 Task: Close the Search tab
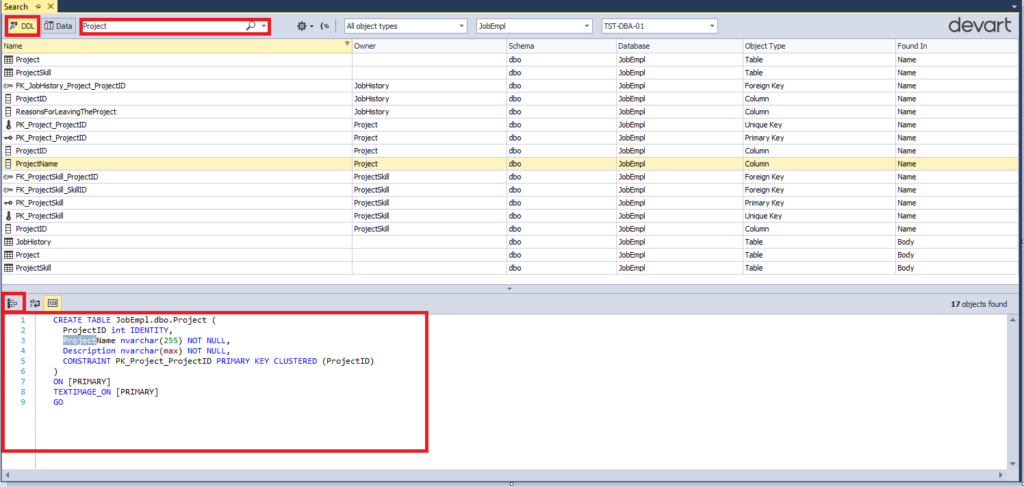(x=51, y=6)
